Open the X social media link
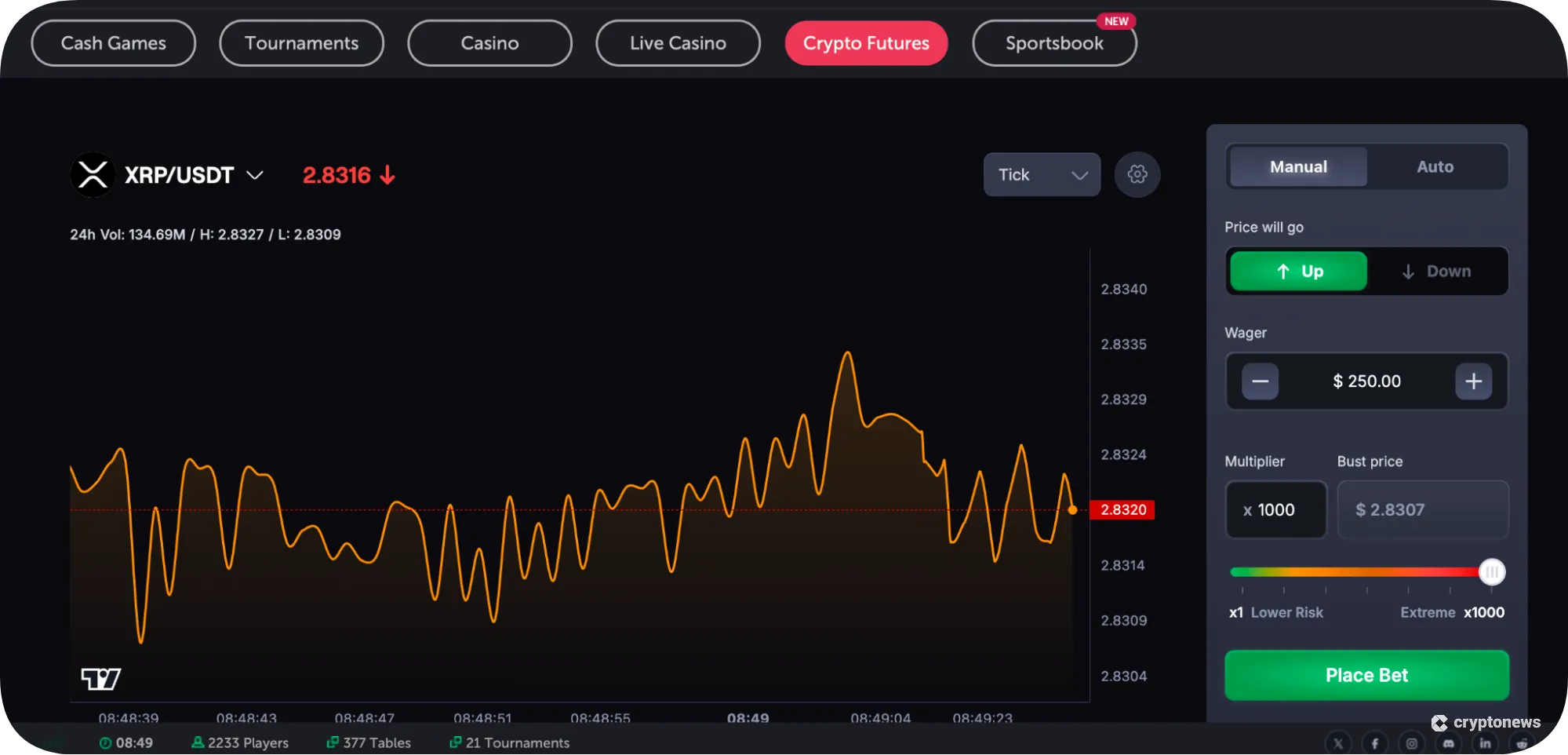The height and width of the screenshot is (755, 1568). click(x=1338, y=742)
